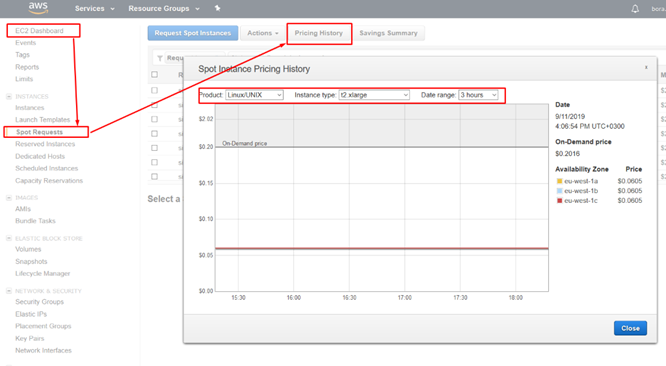Open Elastic IPs in sidebar
666x366 pixels.
point(31,314)
